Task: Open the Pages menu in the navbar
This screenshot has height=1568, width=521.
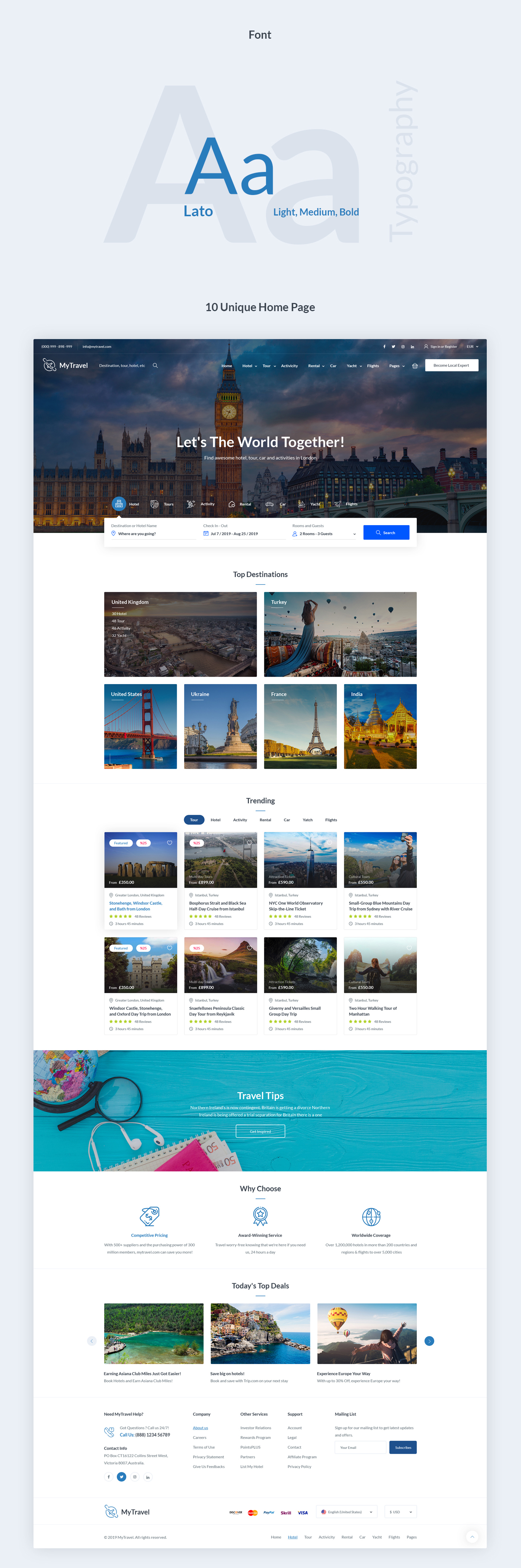Action: click(396, 366)
